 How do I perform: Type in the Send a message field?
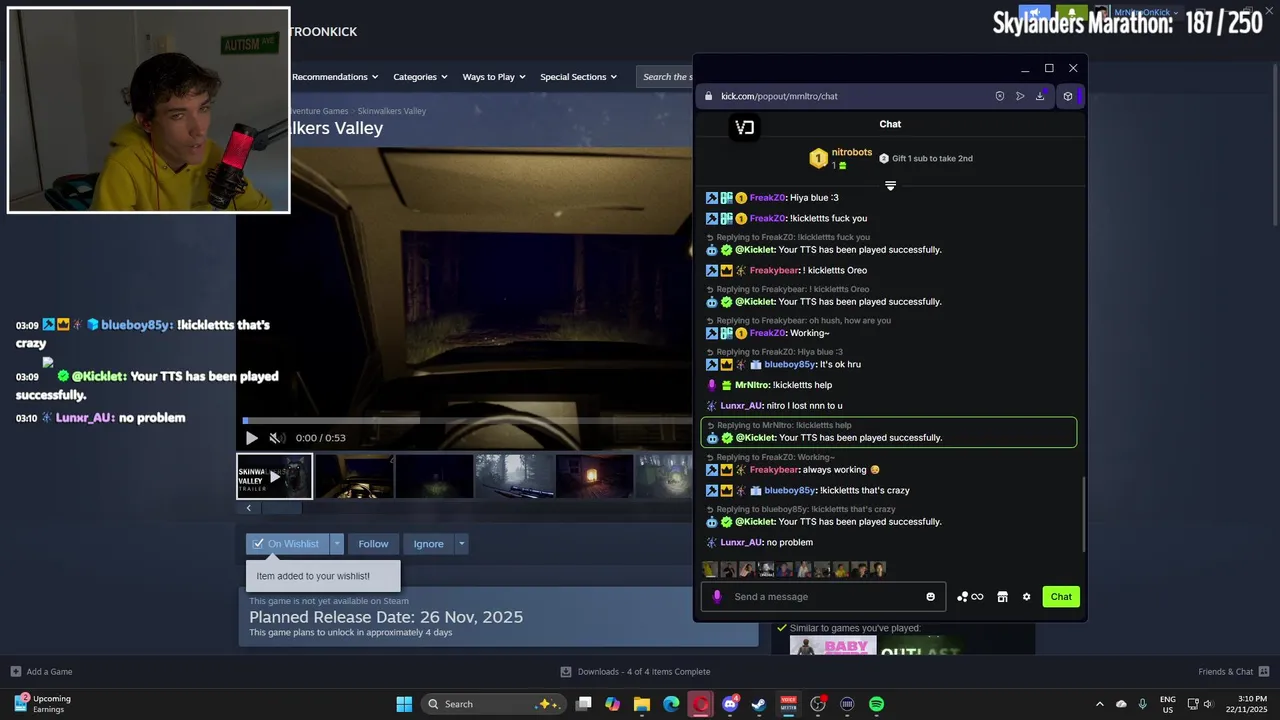coord(825,597)
